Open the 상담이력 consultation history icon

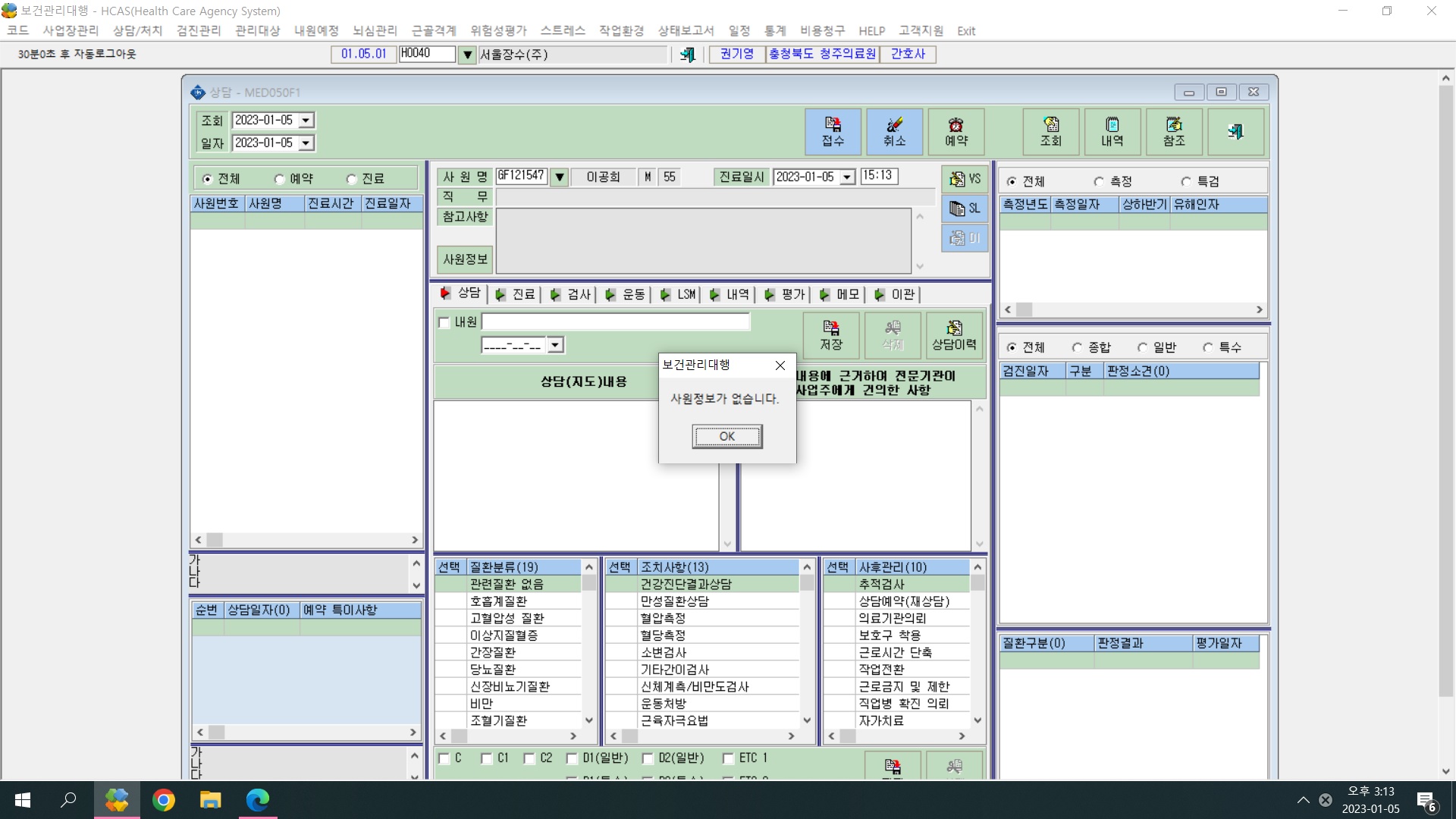point(954,335)
